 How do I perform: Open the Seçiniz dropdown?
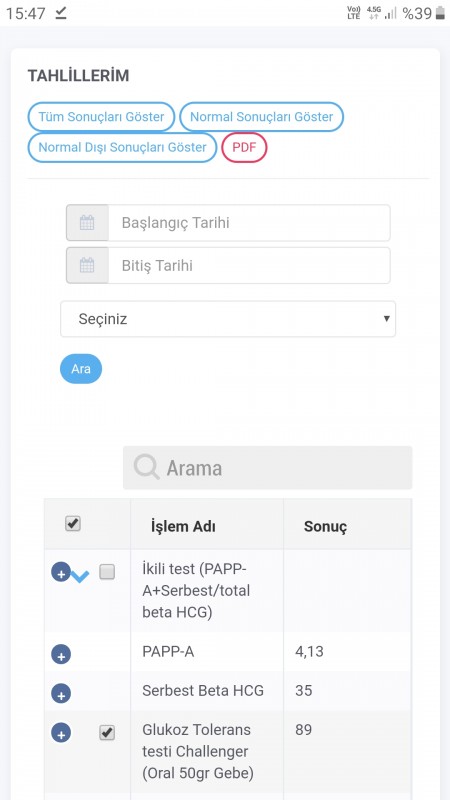click(228, 319)
